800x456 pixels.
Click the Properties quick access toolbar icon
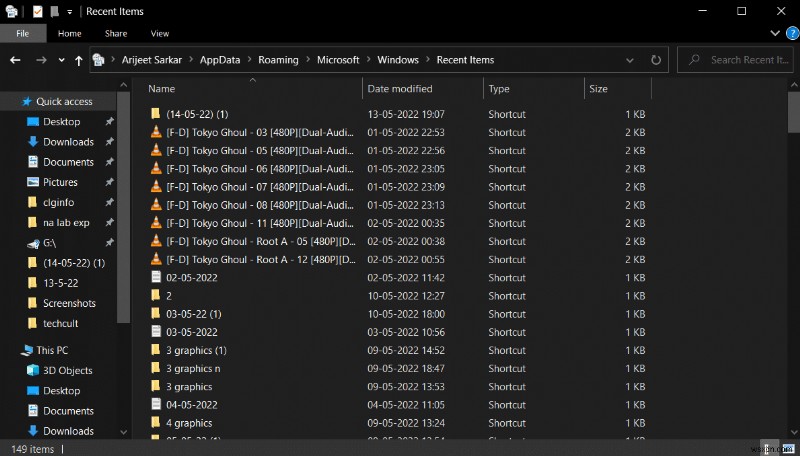[x=37, y=12]
